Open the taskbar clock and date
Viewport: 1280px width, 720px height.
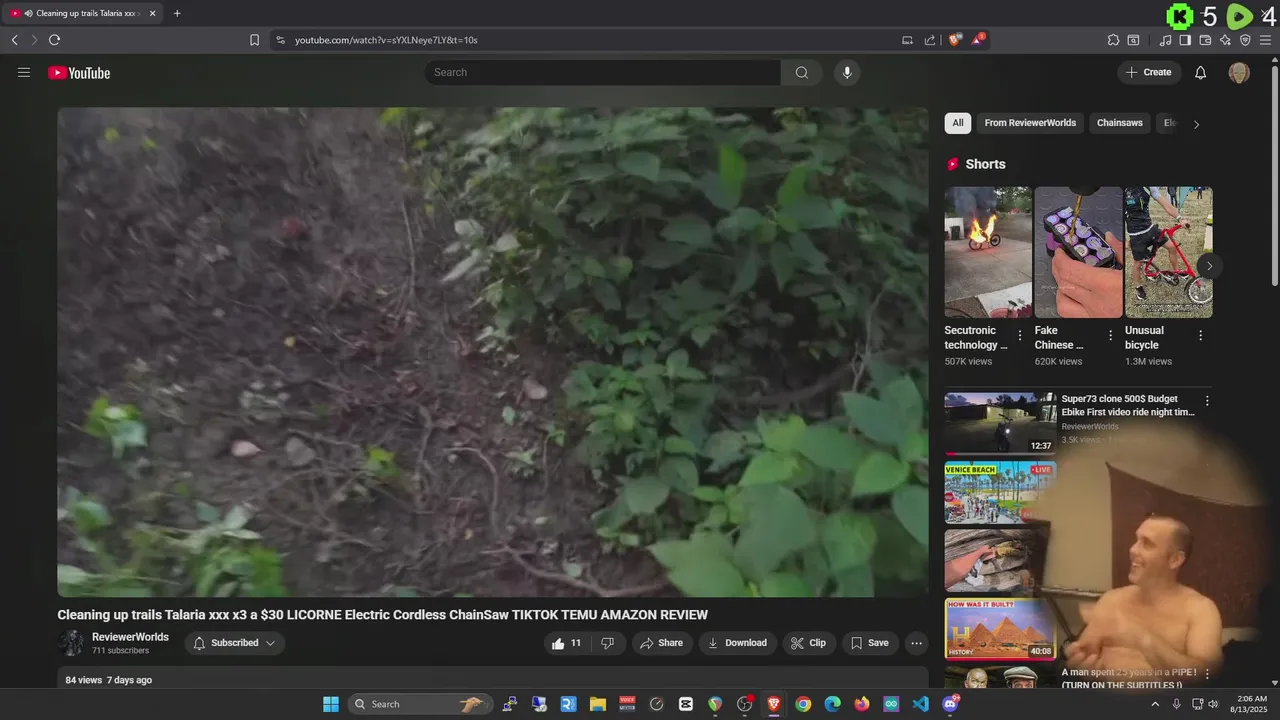1251,704
